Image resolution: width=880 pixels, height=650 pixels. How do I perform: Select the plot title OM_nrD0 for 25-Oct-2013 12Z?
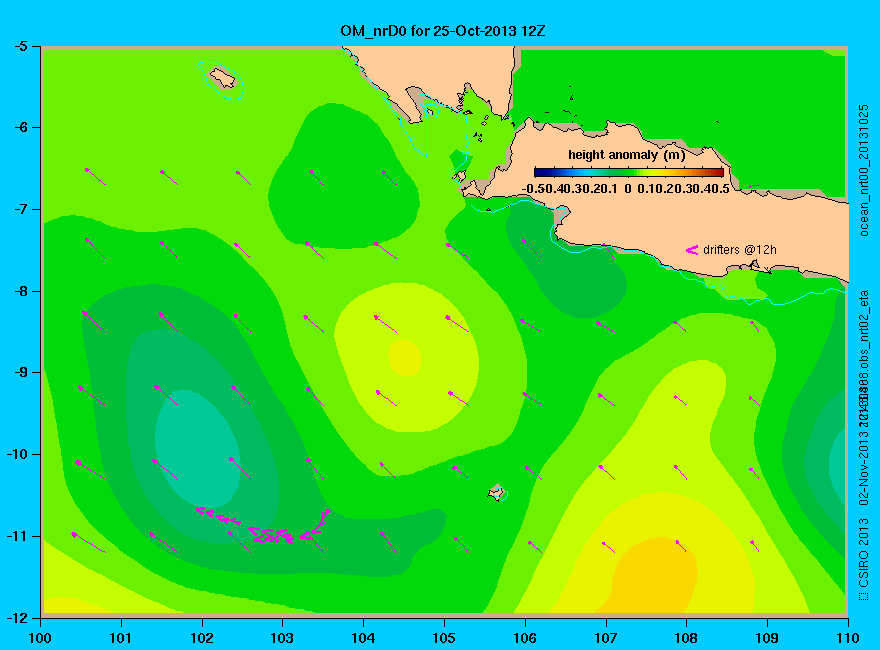442,31
